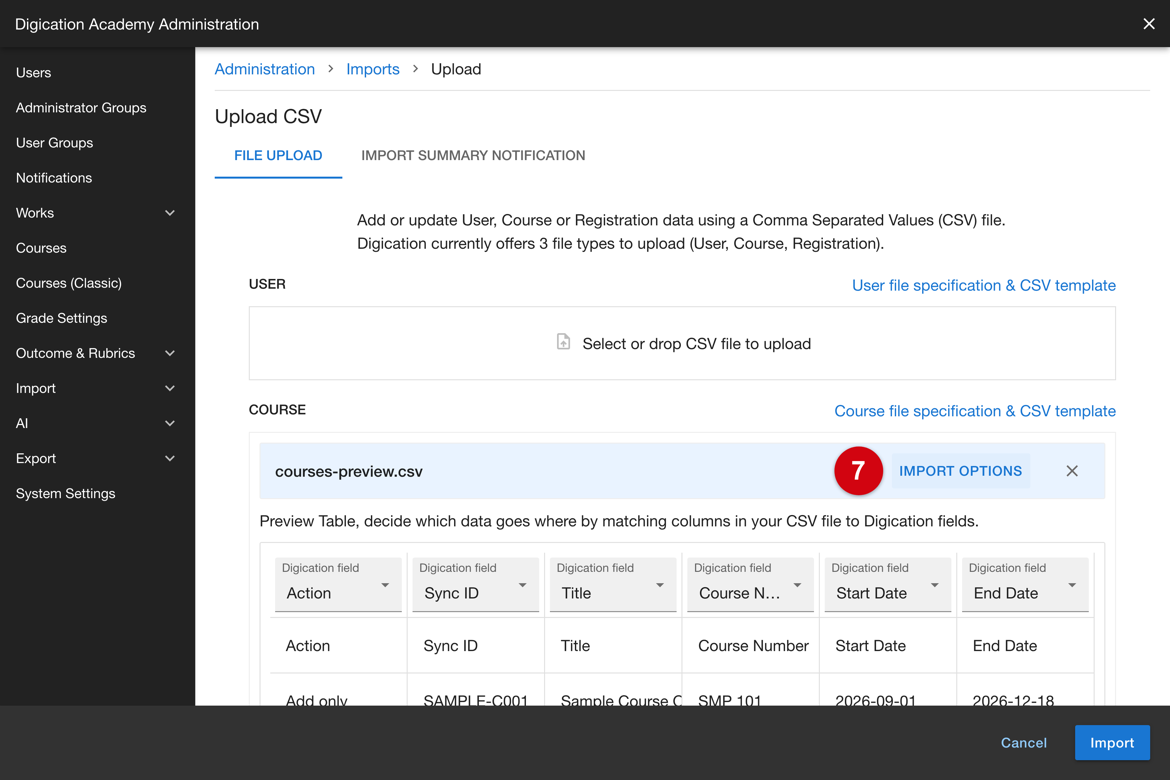Open the End Date field dropdown
Viewport: 1170px width, 780px height.
pyautogui.click(x=1024, y=584)
